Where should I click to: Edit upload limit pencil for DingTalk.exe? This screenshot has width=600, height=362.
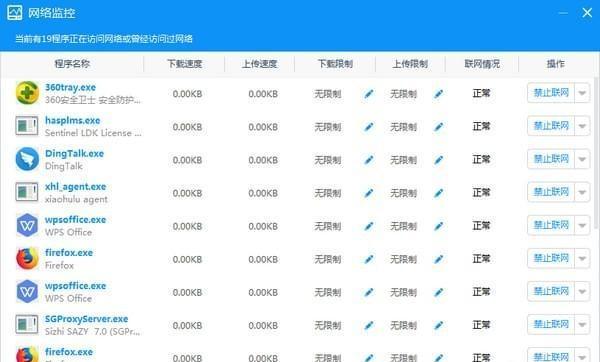439,160
